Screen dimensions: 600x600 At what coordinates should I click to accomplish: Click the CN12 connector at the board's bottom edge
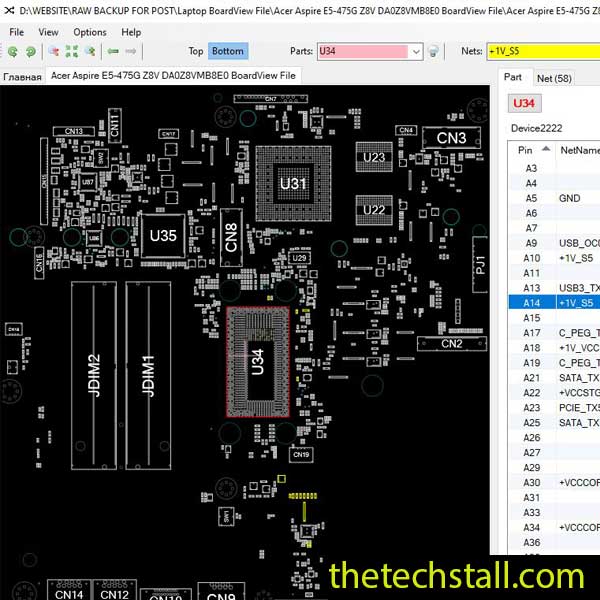click(x=114, y=591)
